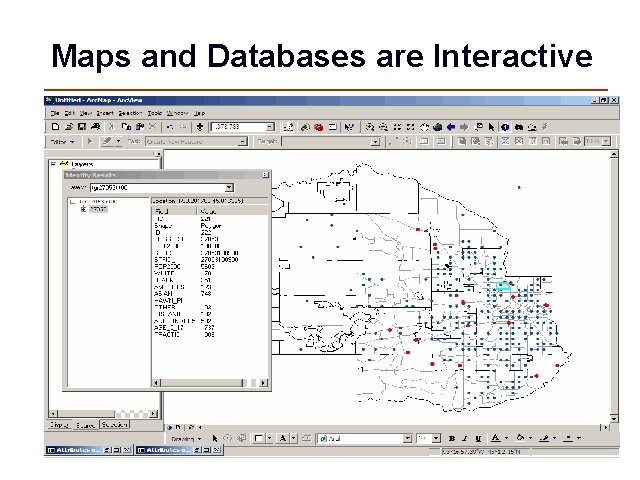Expand the feature node in Identify Results tree
640x480 pixels.
[x=83, y=209]
